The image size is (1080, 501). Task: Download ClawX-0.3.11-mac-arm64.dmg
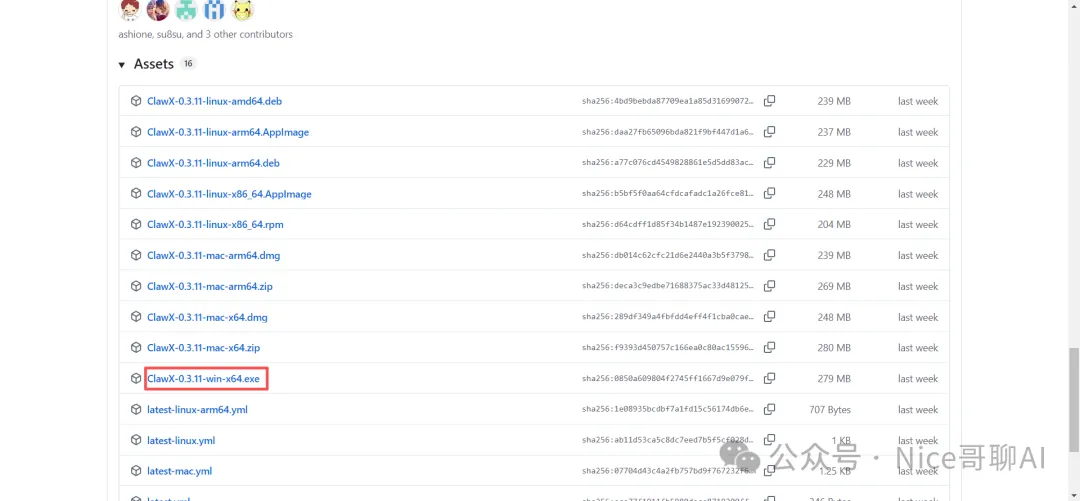coord(214,256)
